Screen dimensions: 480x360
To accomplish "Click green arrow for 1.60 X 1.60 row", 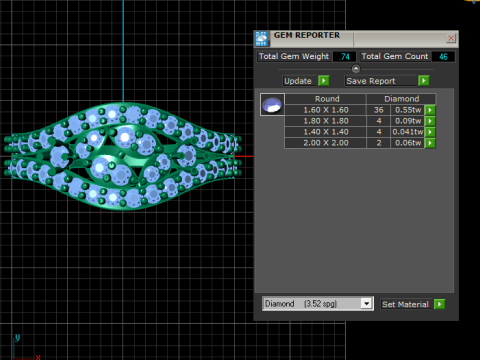I will coord(430,110).
